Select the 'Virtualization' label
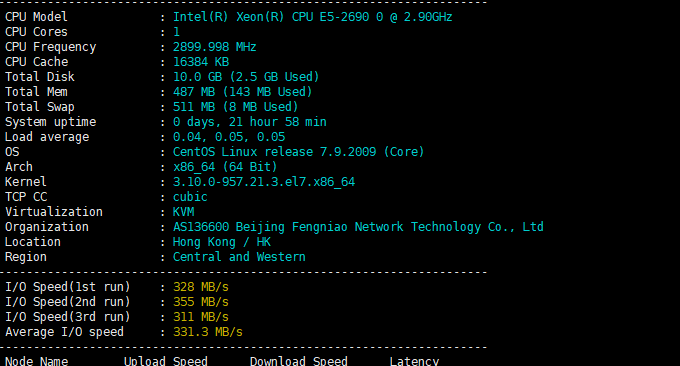 (54, 212)
